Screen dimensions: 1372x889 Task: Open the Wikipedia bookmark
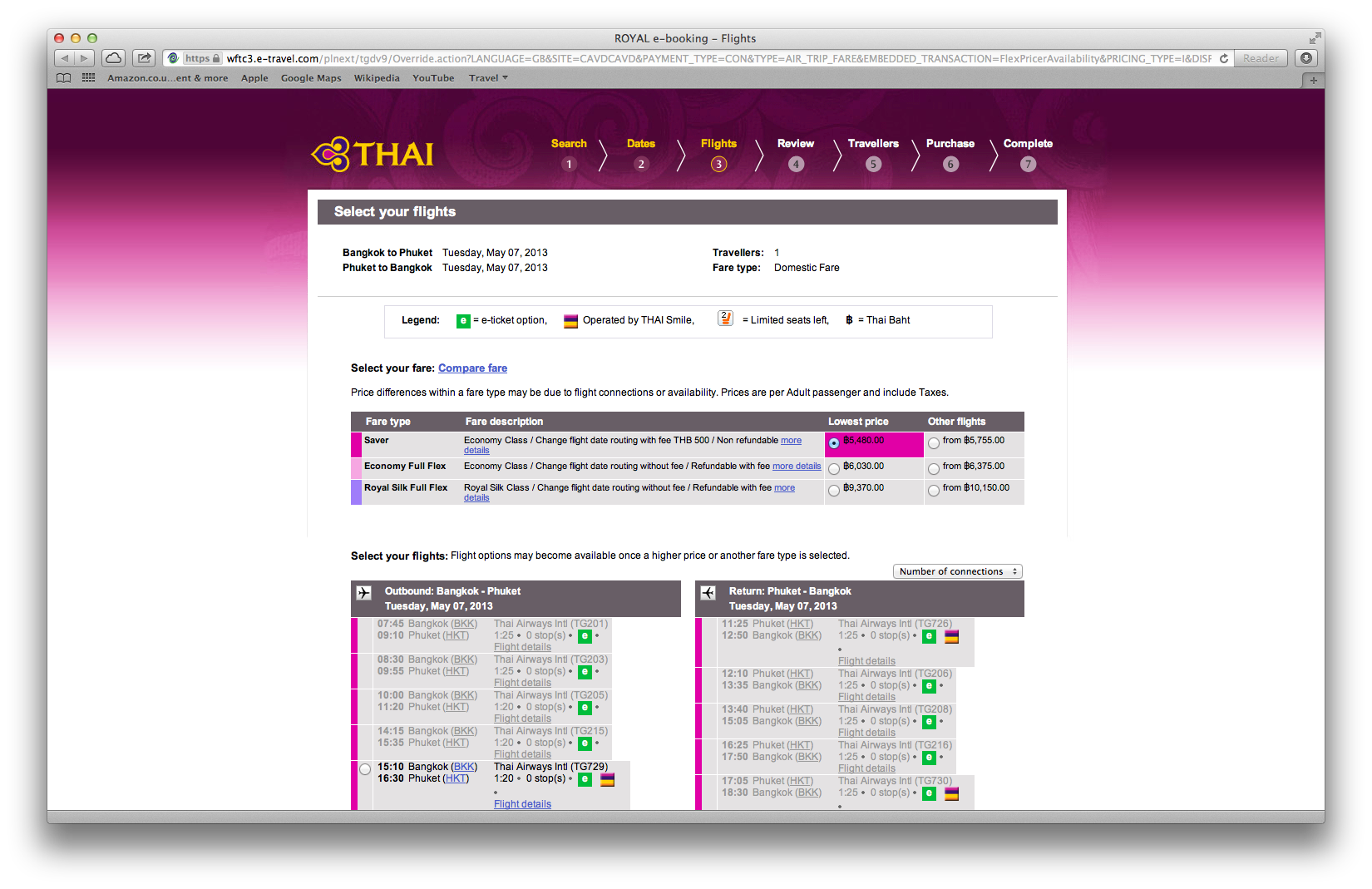(x=377, y=78)
